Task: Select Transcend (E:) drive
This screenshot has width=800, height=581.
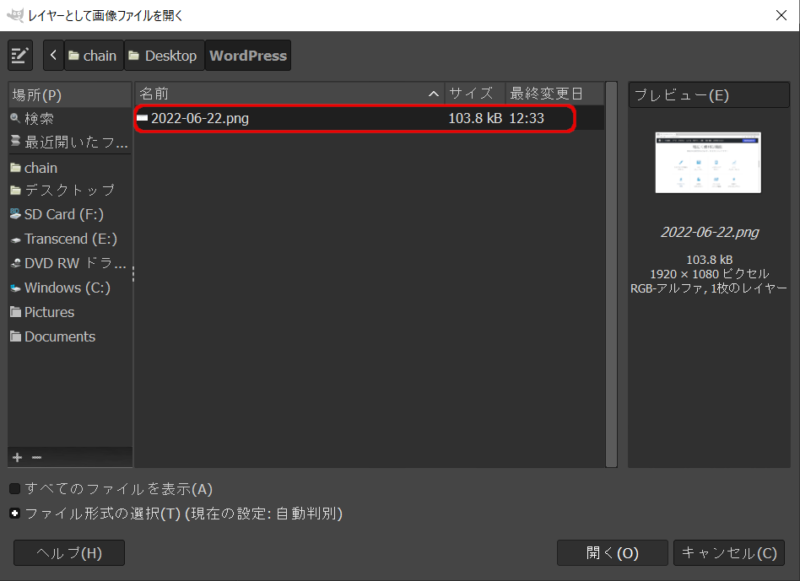Action: tap(70, 239)
